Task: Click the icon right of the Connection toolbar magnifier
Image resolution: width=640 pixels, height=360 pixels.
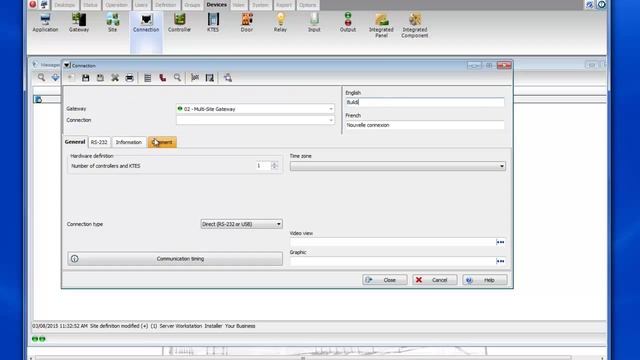Action: pyautogui.click(x=195, y=78)
